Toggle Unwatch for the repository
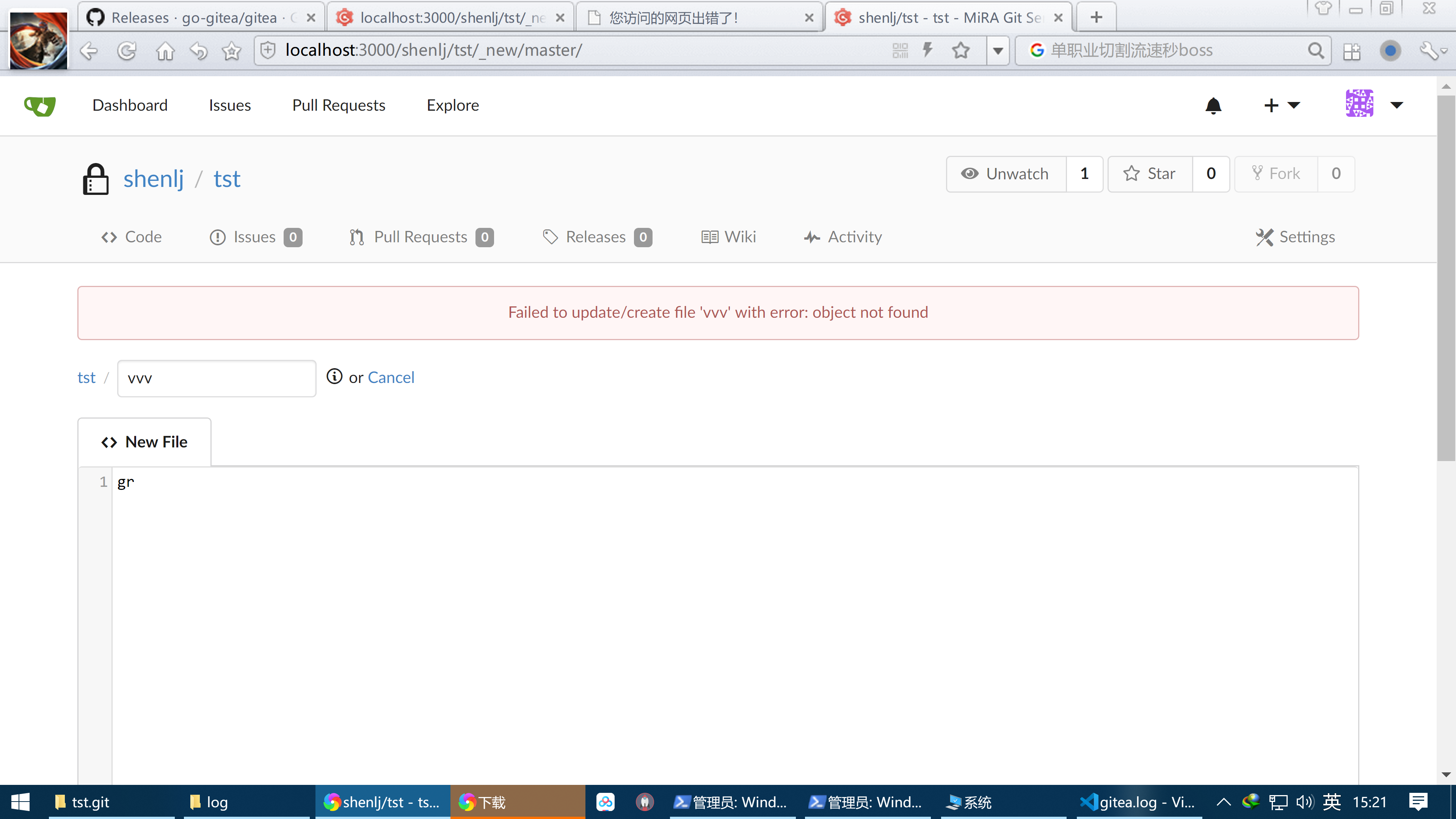 pyautogui.click(x=1006, y=174)
